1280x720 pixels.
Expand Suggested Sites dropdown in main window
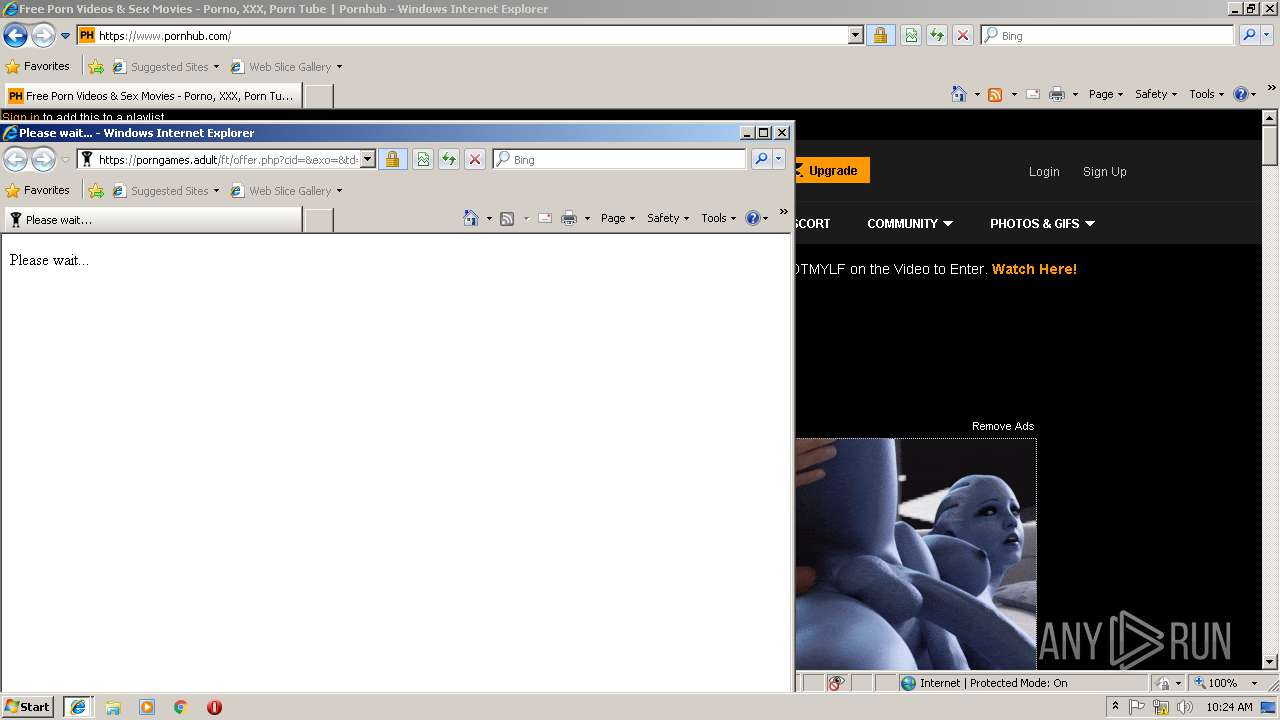point(216,67)
